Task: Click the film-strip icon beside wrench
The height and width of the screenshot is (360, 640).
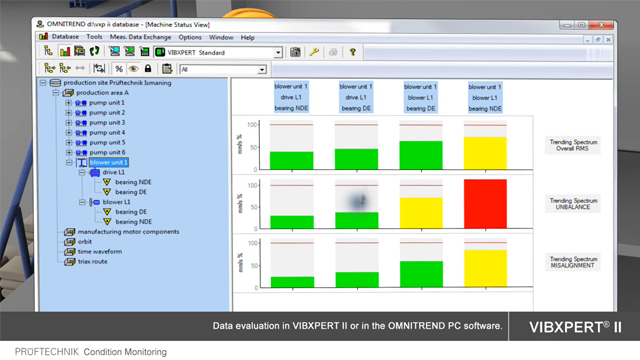Action: click(295, 52)
